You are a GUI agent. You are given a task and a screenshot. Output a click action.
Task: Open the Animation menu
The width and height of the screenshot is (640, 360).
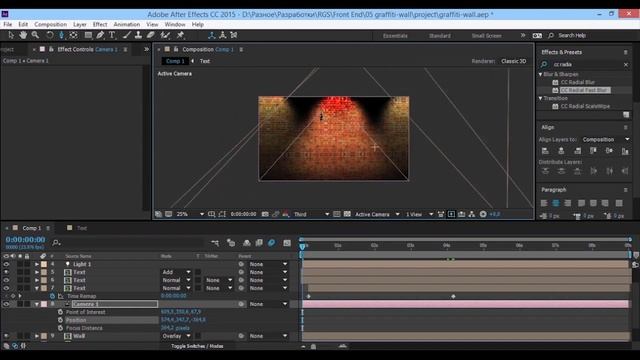click(127, 24)
